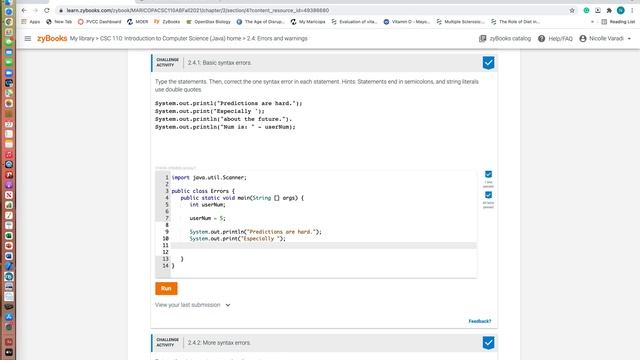Click code line 'int userNum;'
Screen dimensions: 640x360
point(207,204)
